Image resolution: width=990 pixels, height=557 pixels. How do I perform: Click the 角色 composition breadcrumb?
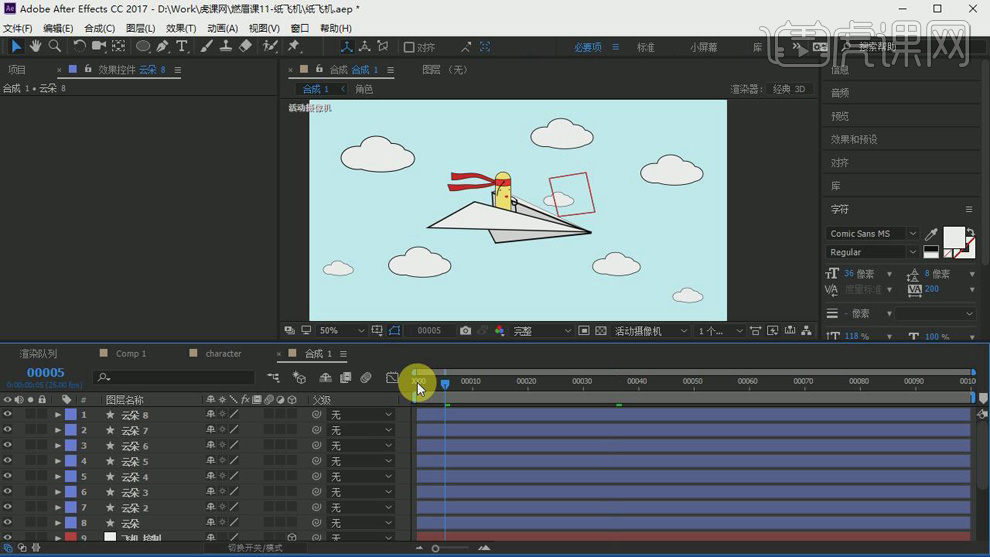pyautogui.click(x=364, y=89)
